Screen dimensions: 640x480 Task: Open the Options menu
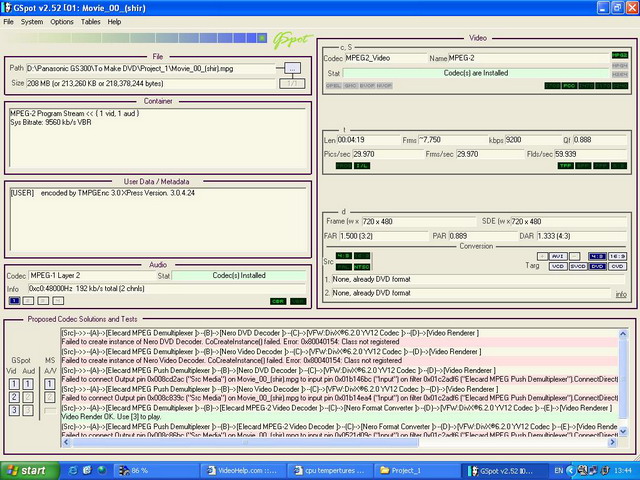[x=62, y=22]
